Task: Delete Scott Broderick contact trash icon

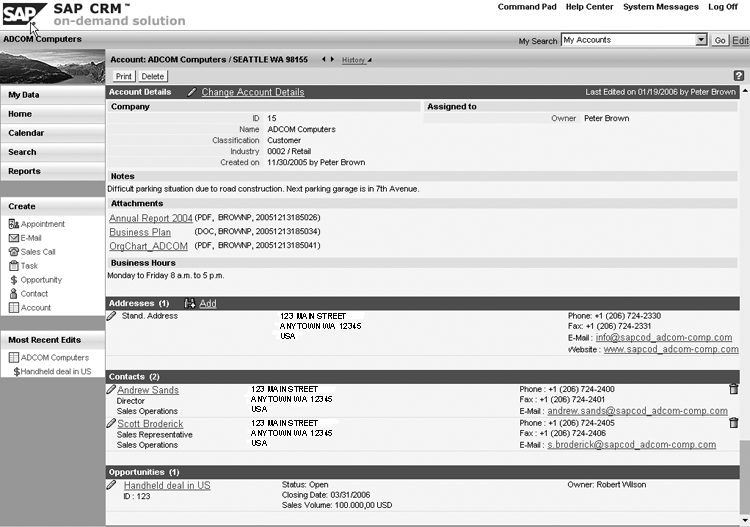Action: pos(733,423)
